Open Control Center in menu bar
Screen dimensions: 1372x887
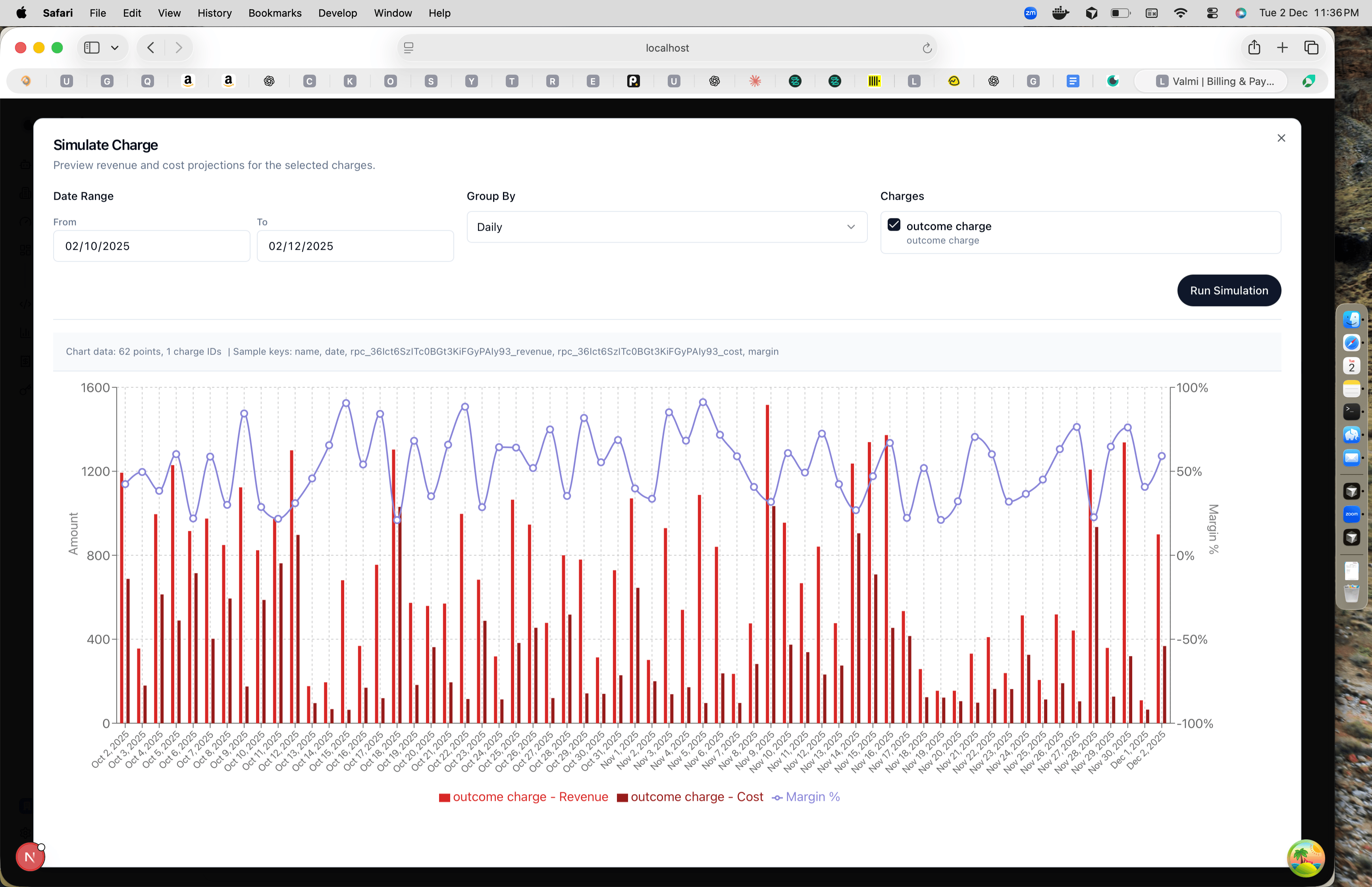pos(1212,13)
